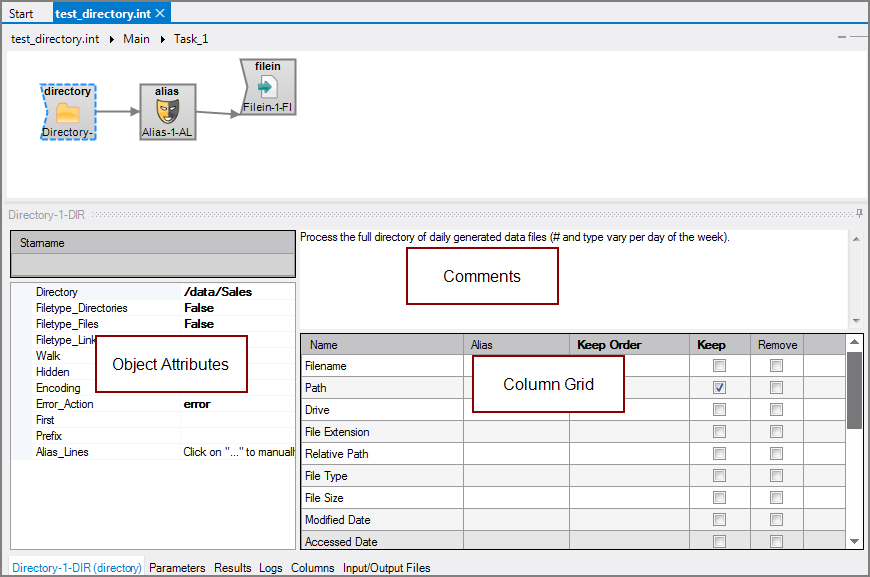Check Remove for Drive row
The width and height of the screenshot is (870, 577).
point(776,409)
